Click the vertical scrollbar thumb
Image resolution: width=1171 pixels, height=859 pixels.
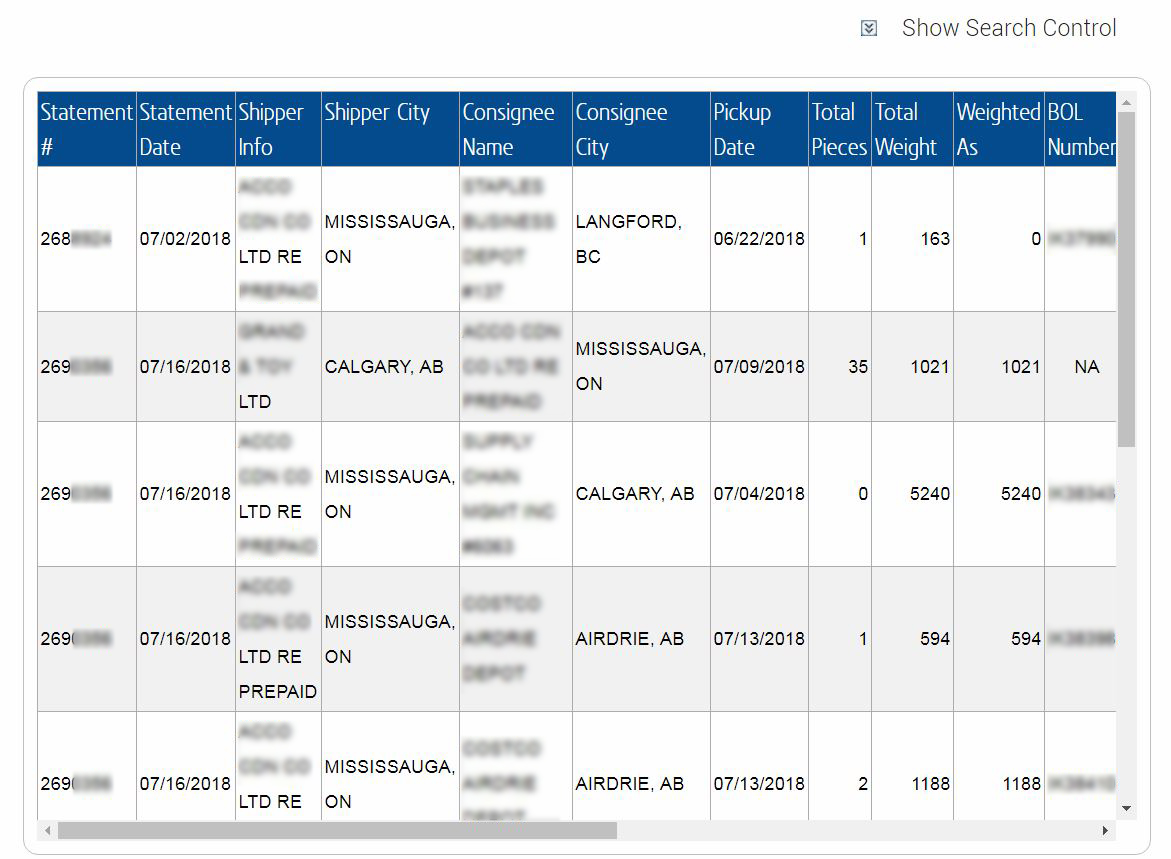tap(1126, 279)
